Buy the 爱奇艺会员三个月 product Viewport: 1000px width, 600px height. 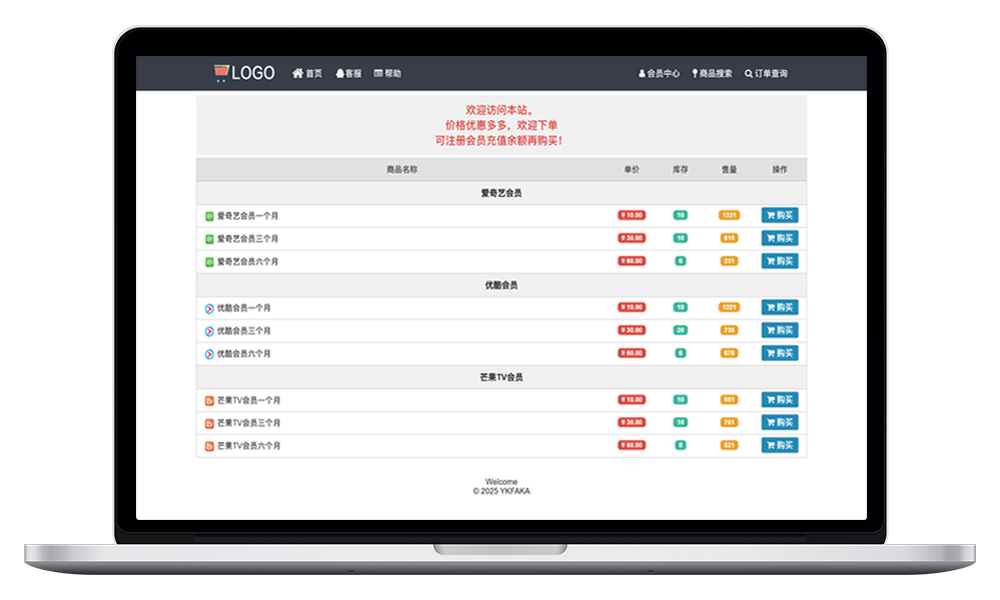(x=779, y=239)
